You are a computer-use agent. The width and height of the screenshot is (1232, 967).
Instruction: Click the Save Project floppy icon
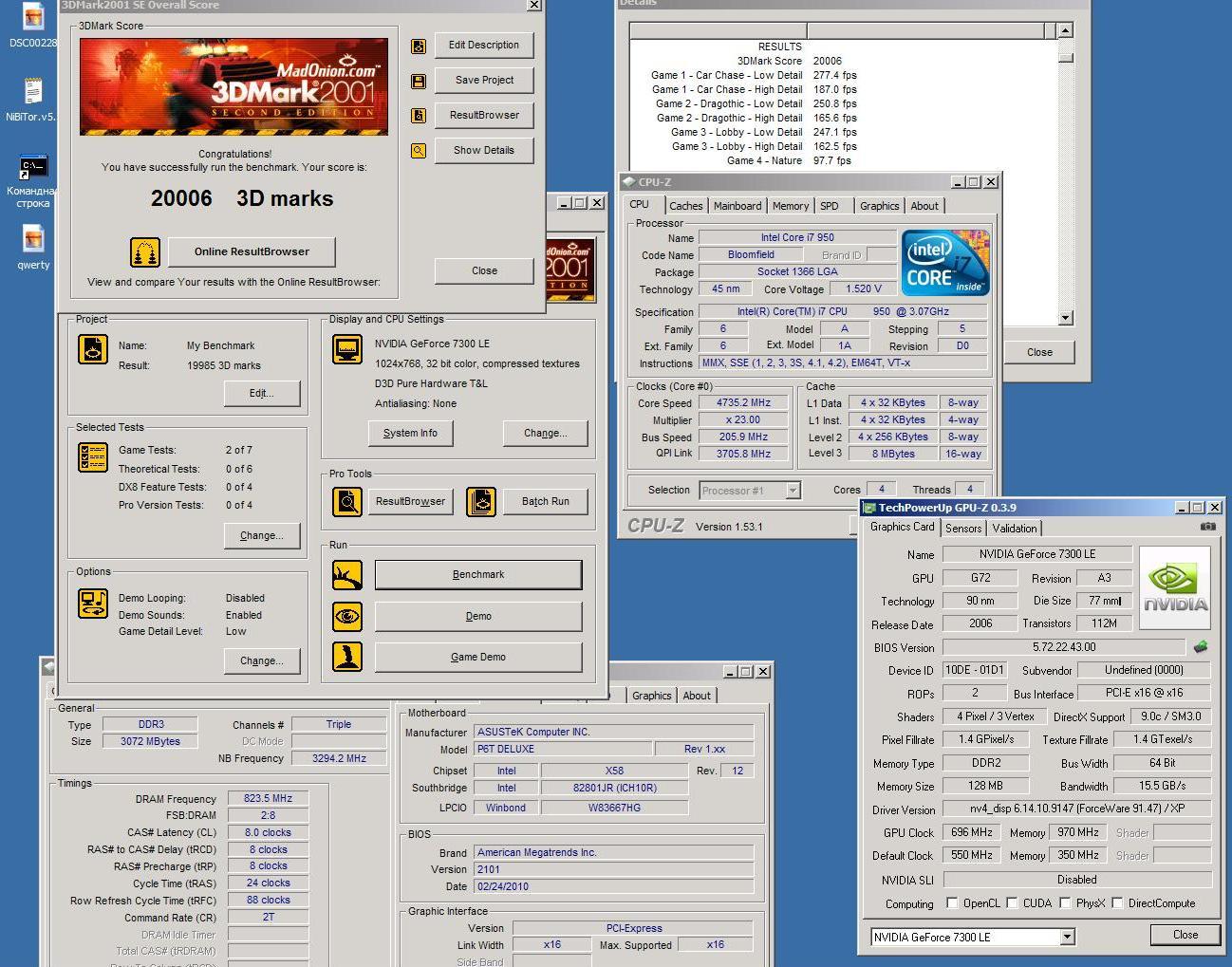(x=419, y=81)
